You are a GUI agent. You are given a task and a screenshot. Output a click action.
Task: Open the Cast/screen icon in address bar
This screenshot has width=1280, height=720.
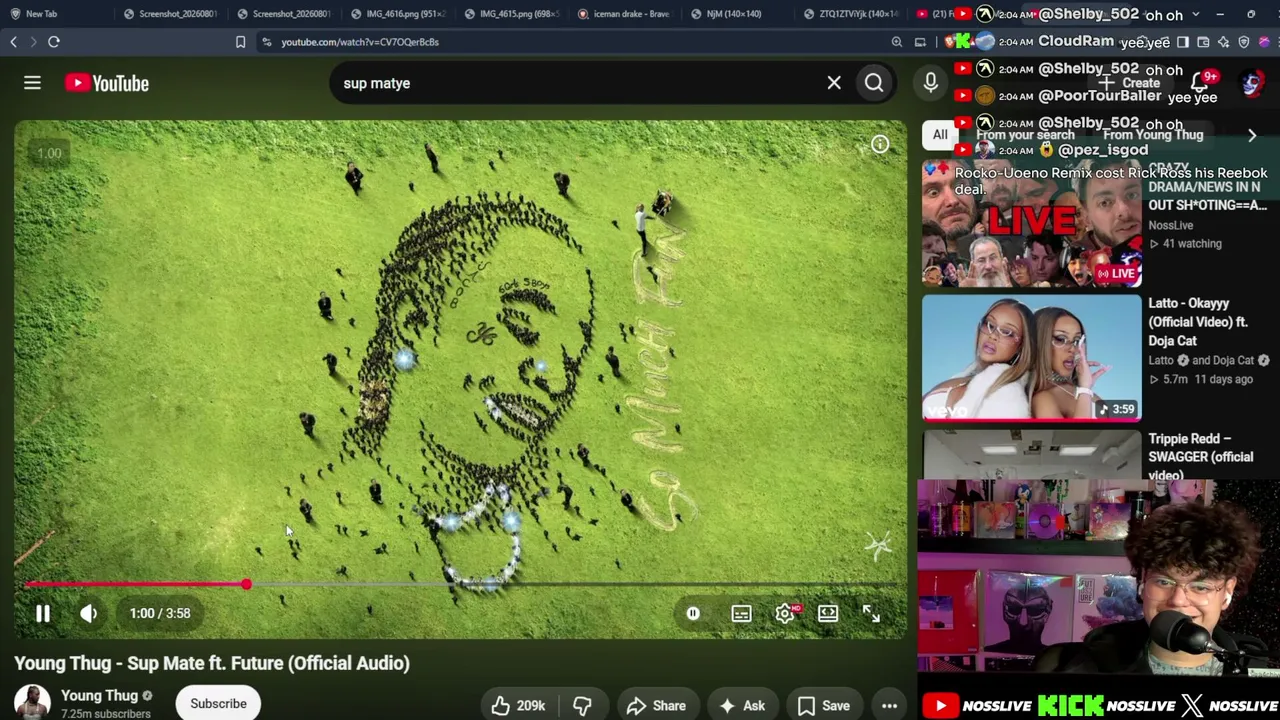pyautogui.click(x=920, y=42)
